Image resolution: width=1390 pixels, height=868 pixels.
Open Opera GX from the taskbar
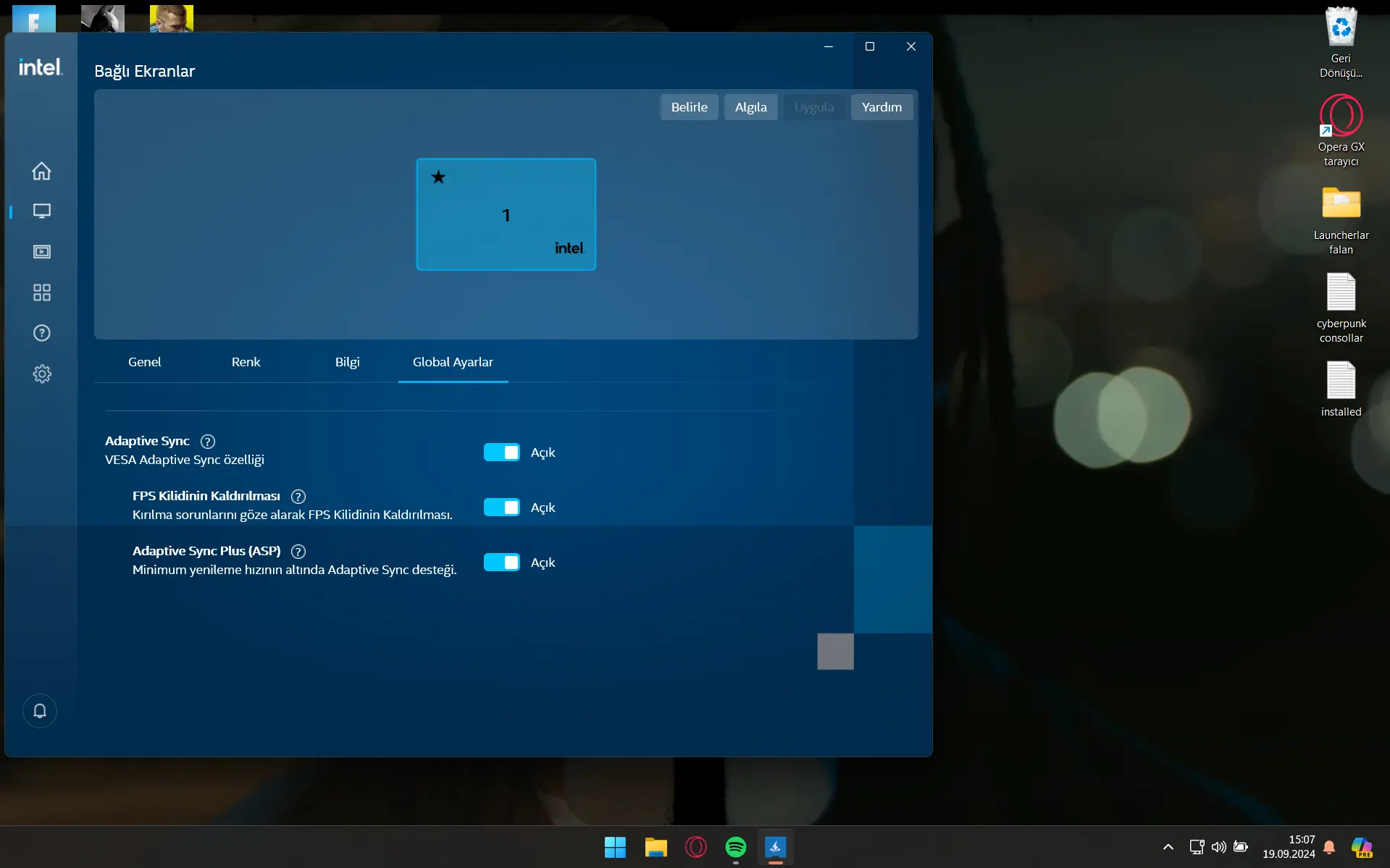(696, 847)
